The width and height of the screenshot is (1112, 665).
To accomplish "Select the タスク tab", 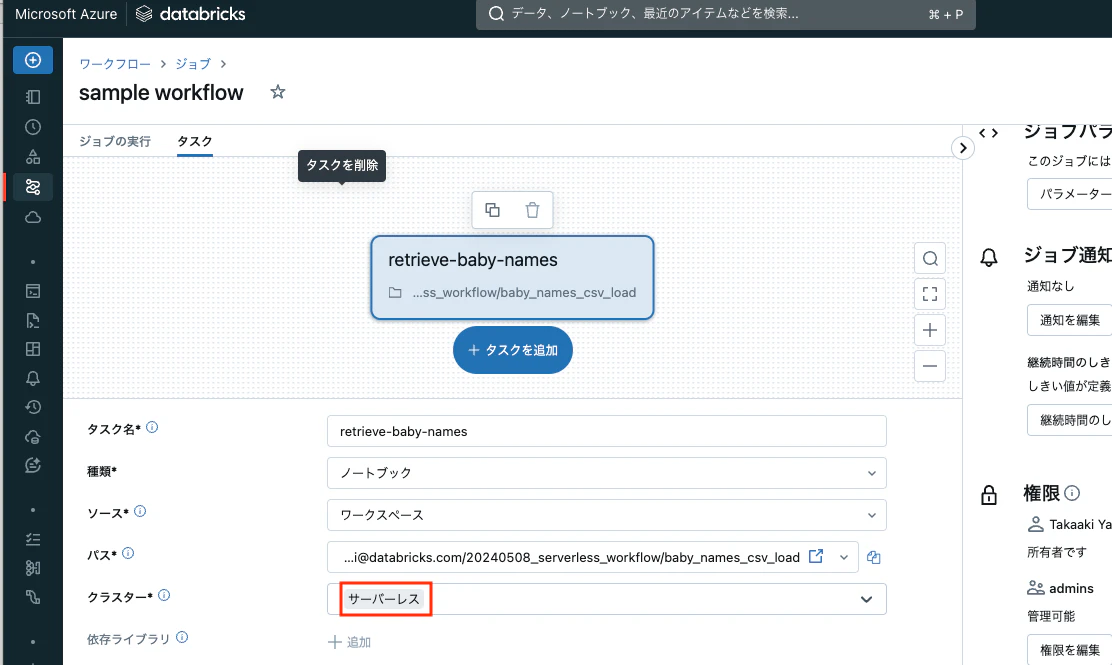I will point(195,141).
